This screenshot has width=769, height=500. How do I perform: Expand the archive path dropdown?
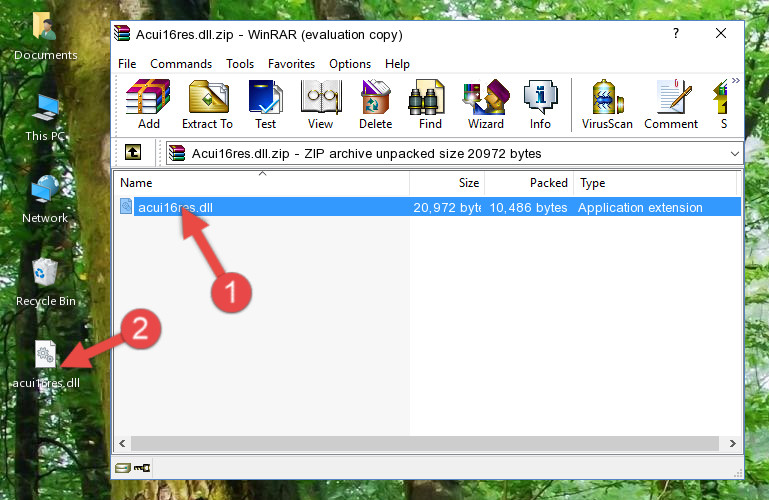point(735,153)
